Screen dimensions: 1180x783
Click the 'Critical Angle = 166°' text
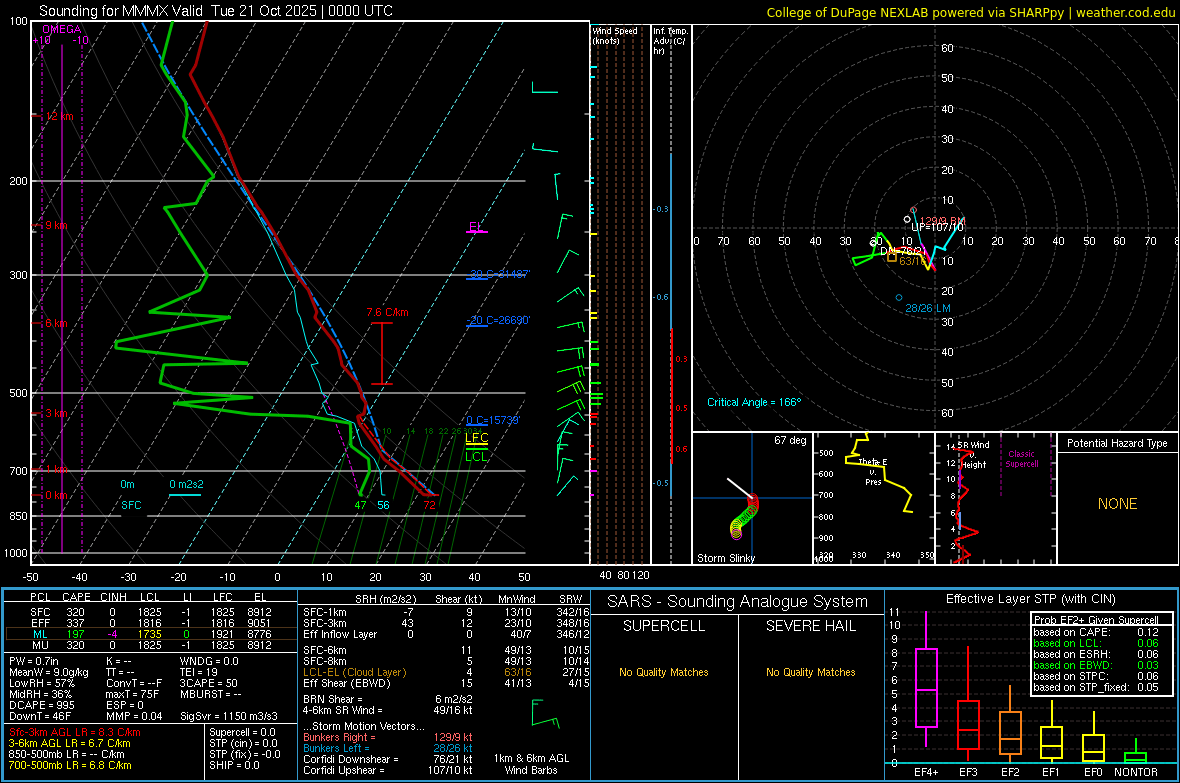754,402
